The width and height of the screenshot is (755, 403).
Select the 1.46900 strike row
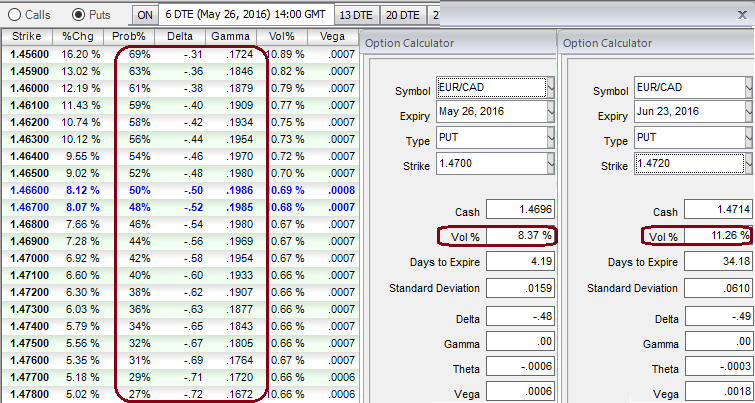(180, 241)
